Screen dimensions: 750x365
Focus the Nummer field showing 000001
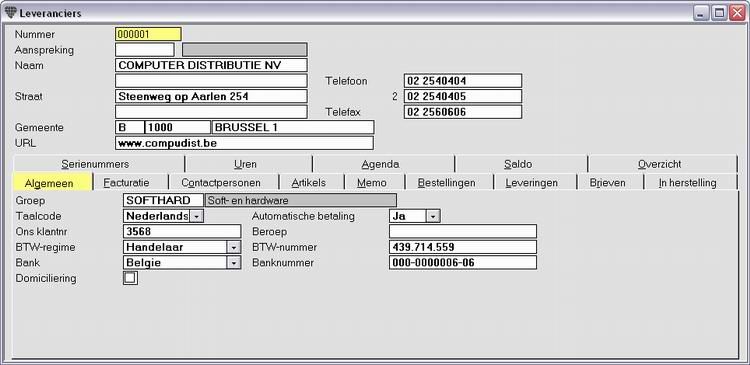[x=148, y=34]
